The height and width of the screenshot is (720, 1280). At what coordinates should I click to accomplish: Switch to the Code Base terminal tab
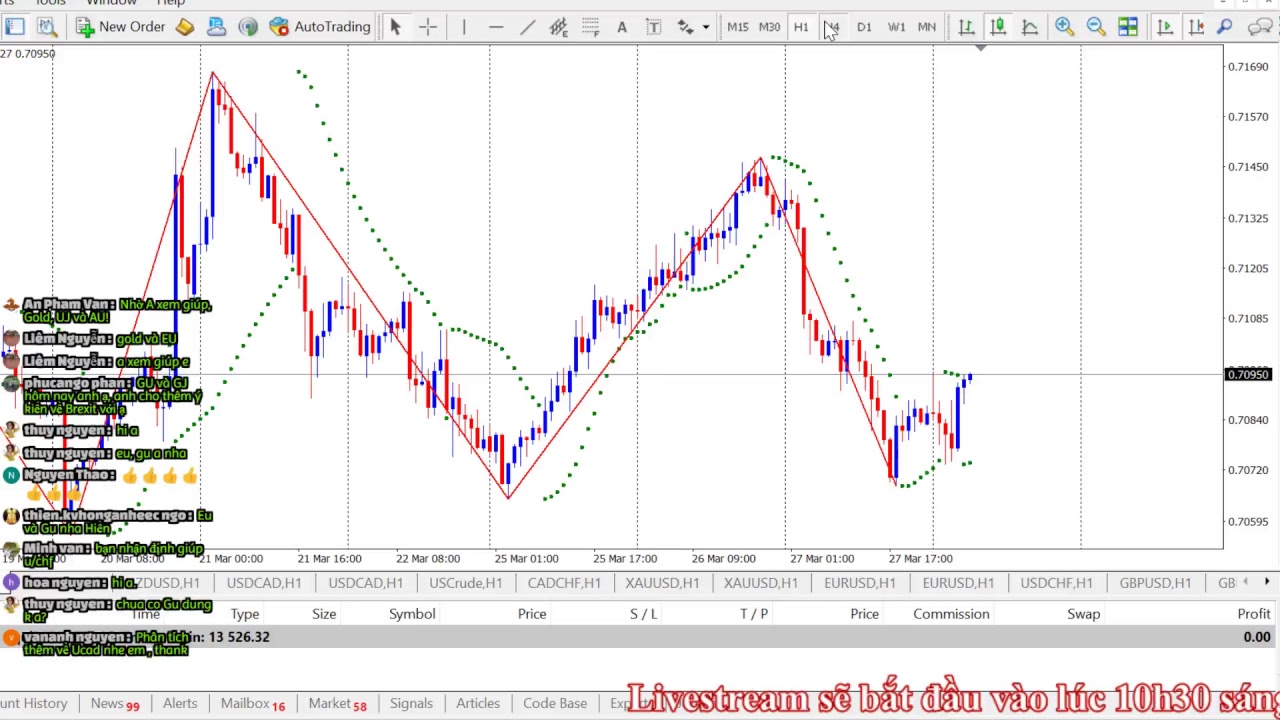[555, 704]
